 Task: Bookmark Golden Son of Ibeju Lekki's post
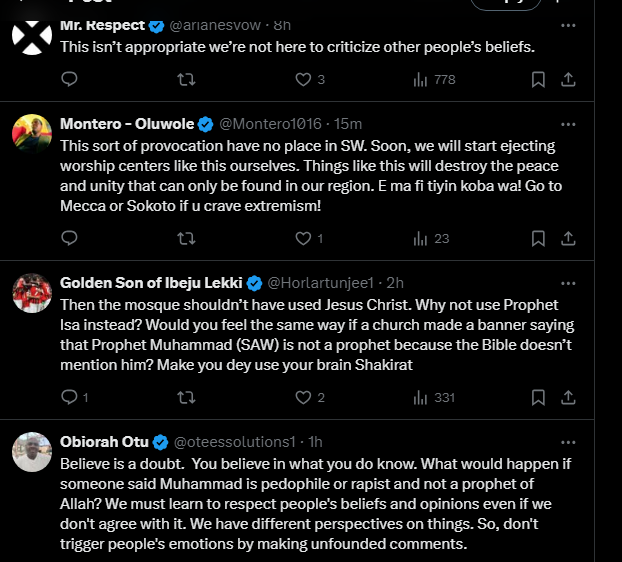pyautogui.click(x=538, y=397)
